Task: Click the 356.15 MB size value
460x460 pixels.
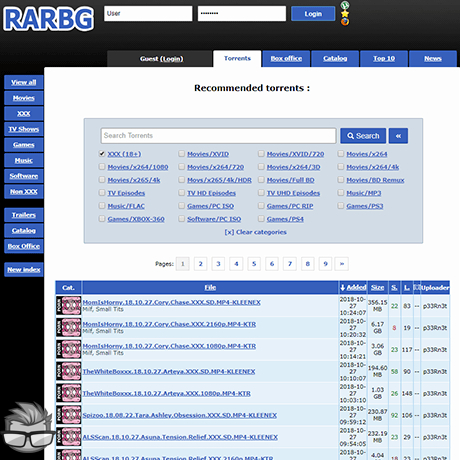Action: click(377, 306)
